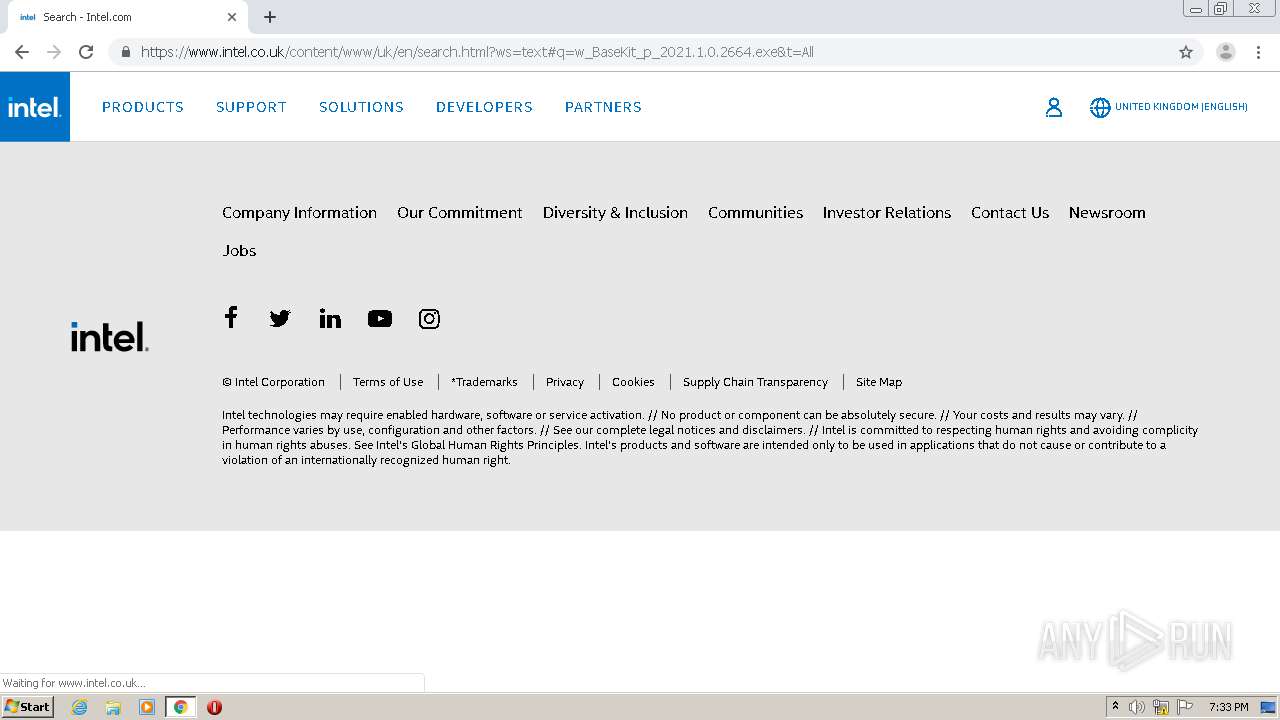
Task: Open the Privacy link
Action: pyautogui.click(x=565, y=382)
